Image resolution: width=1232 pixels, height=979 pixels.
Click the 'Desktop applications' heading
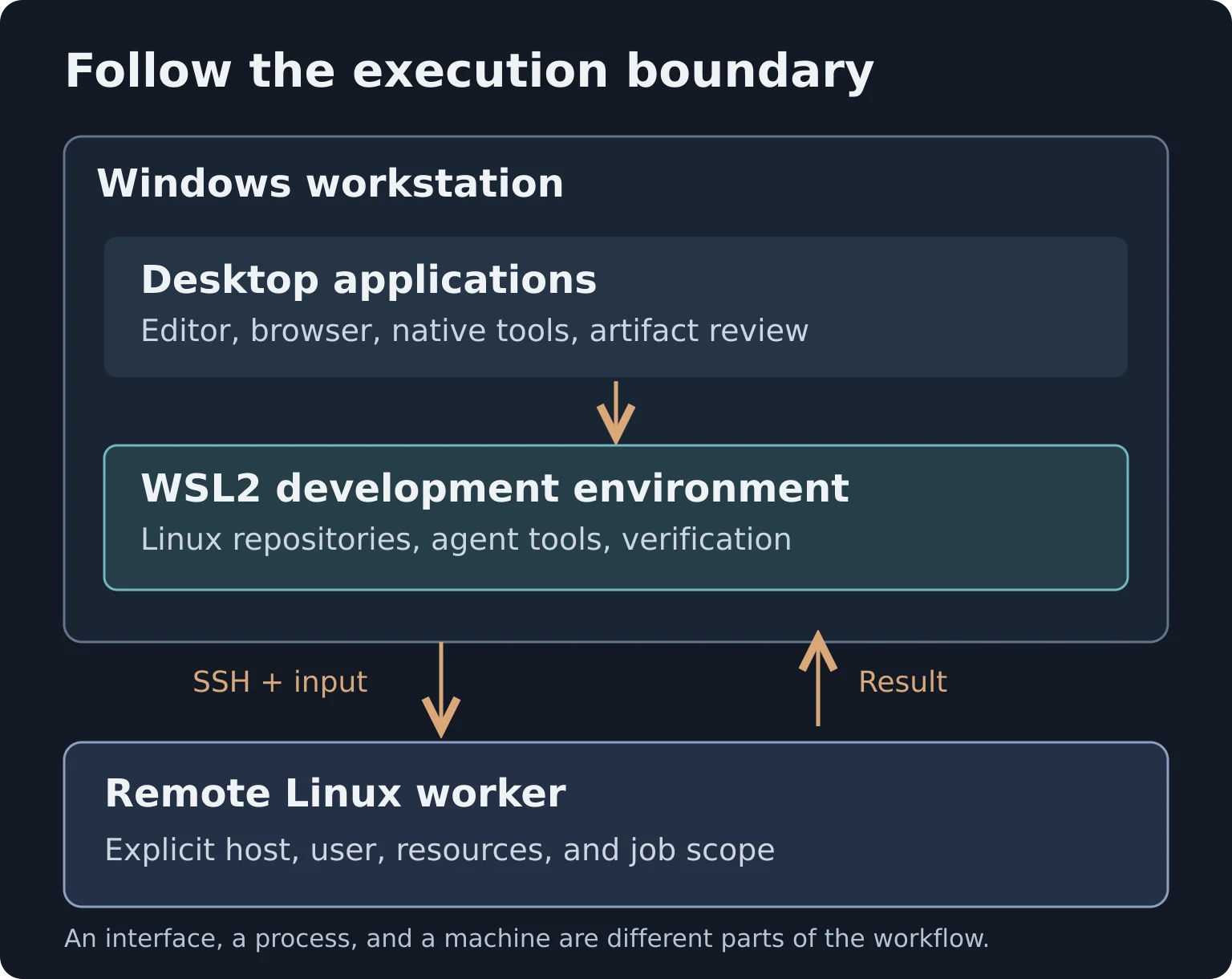[x=369, y=280]
